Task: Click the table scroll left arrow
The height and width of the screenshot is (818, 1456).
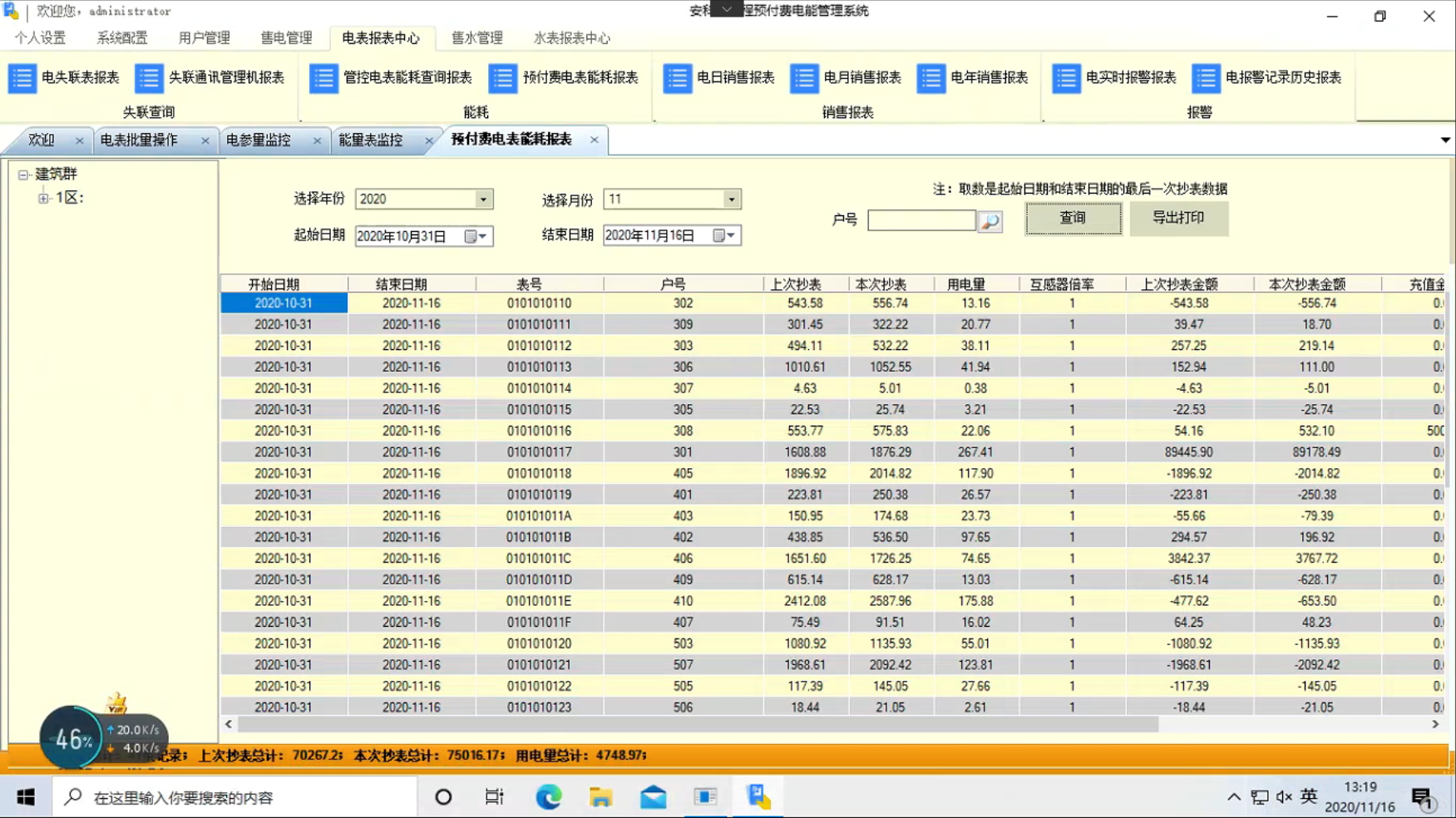Action: (229, 725)
